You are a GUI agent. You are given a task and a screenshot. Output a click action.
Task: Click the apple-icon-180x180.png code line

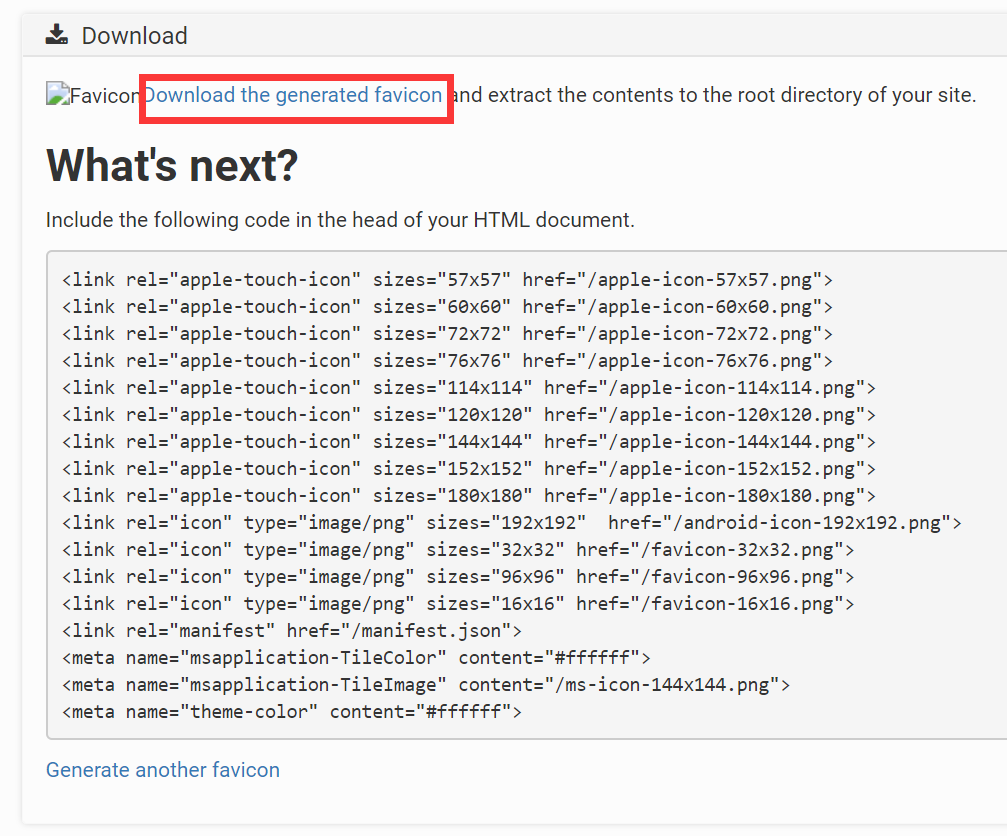click(x=468, y=496)
